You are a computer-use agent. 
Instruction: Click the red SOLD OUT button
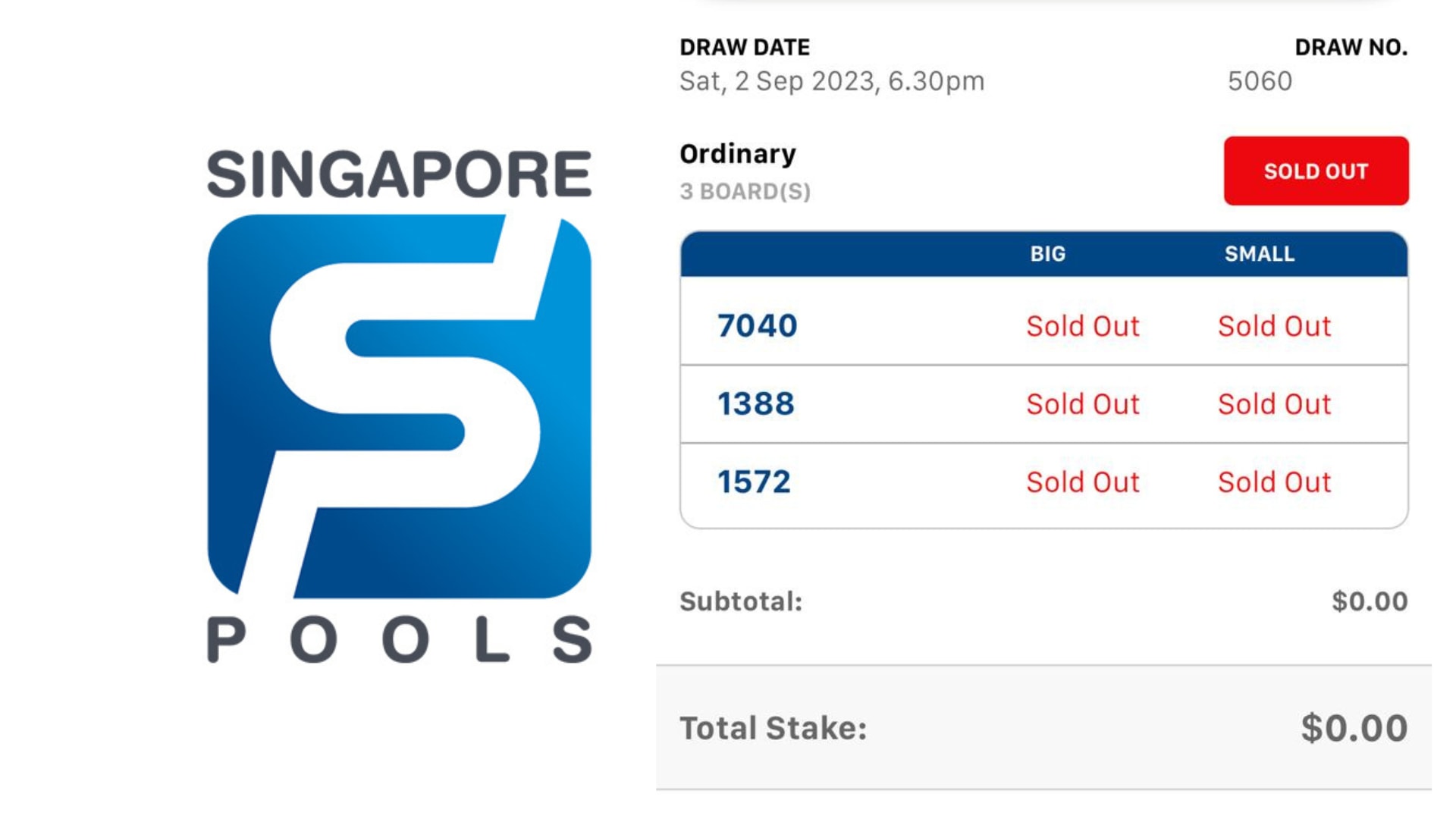(1316, 171)
